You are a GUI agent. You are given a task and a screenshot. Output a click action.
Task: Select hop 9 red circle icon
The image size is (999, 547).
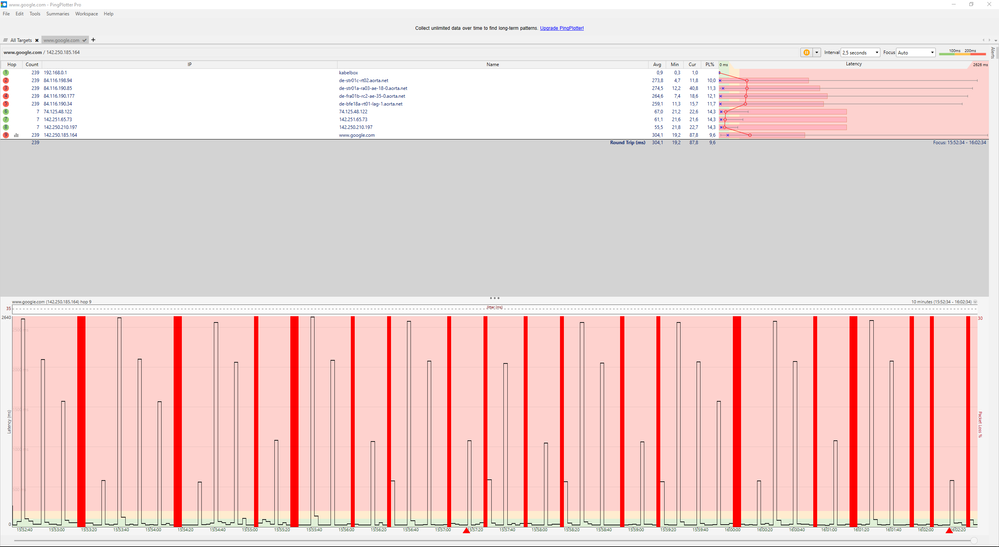pos(6,135)
